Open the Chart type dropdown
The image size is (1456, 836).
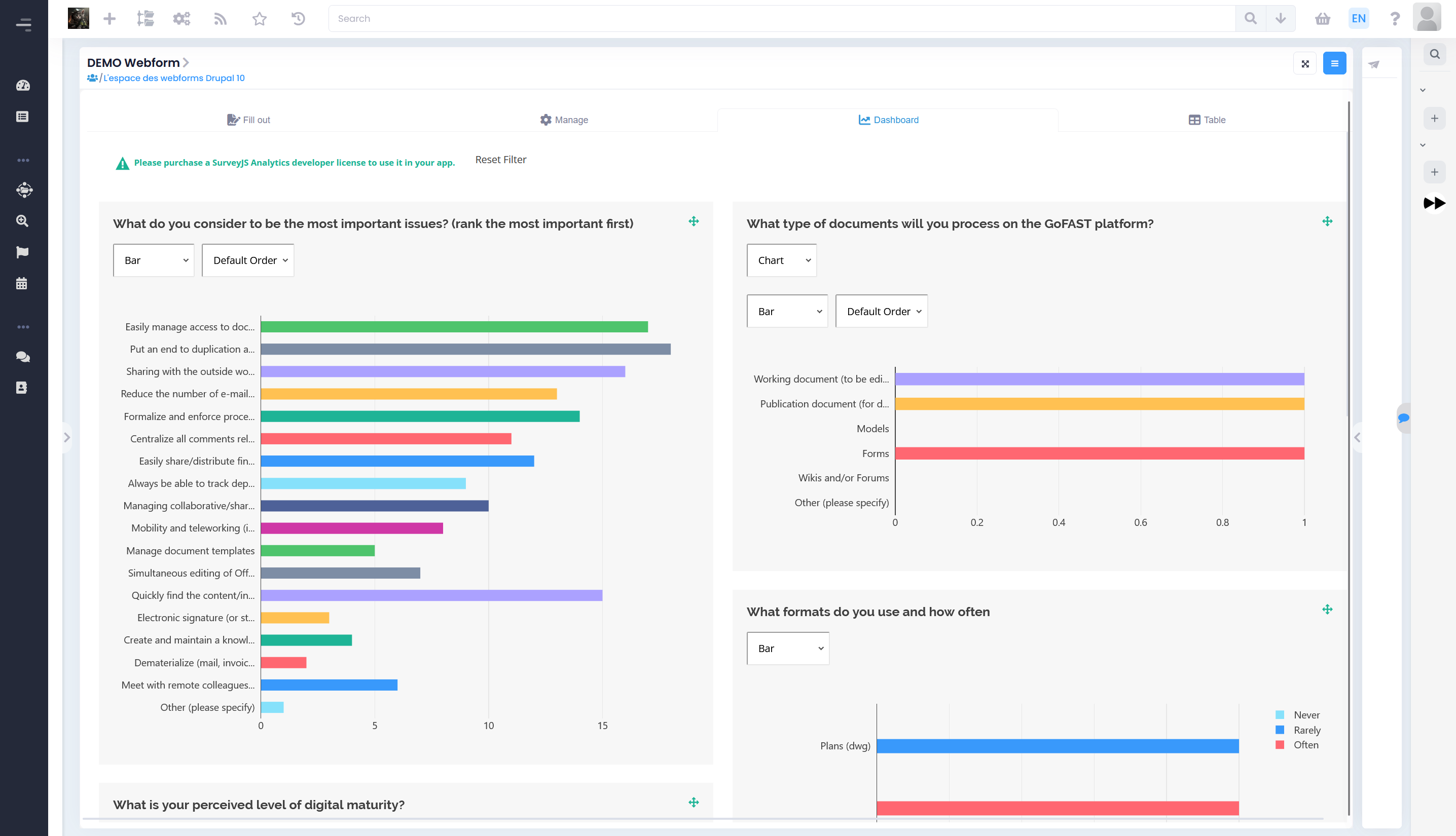(x=782, y=260)
